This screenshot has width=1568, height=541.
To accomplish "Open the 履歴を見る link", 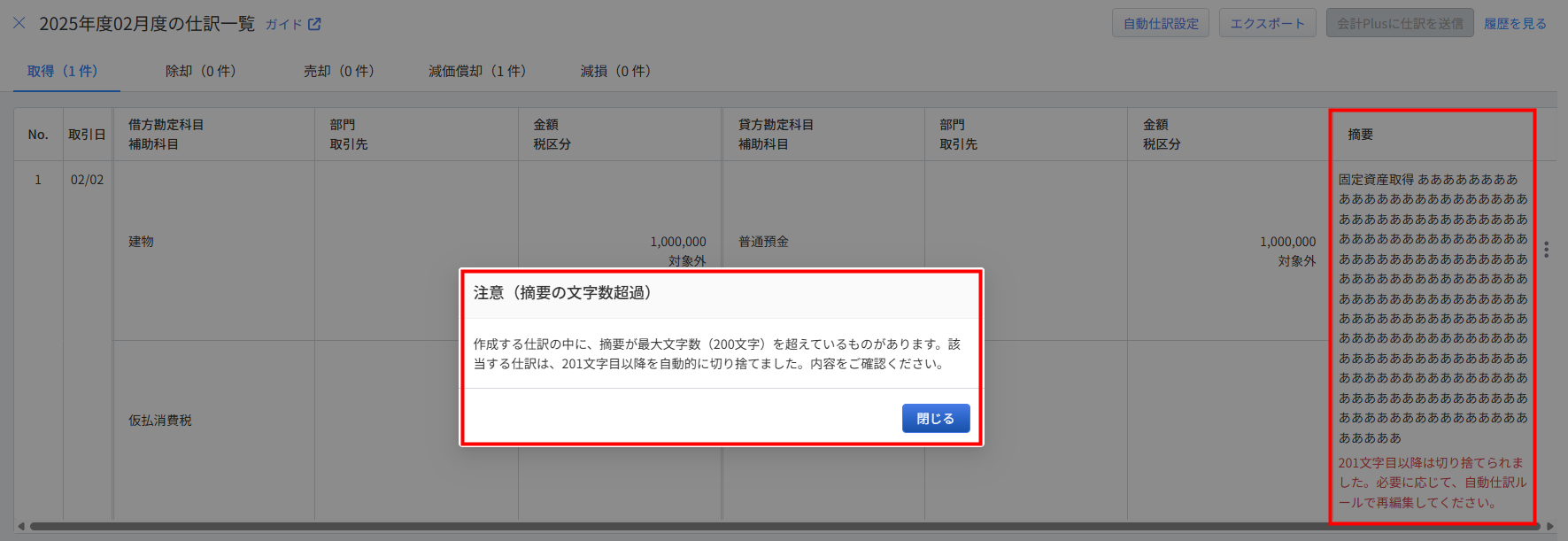I will click(x=1515, y=23).
